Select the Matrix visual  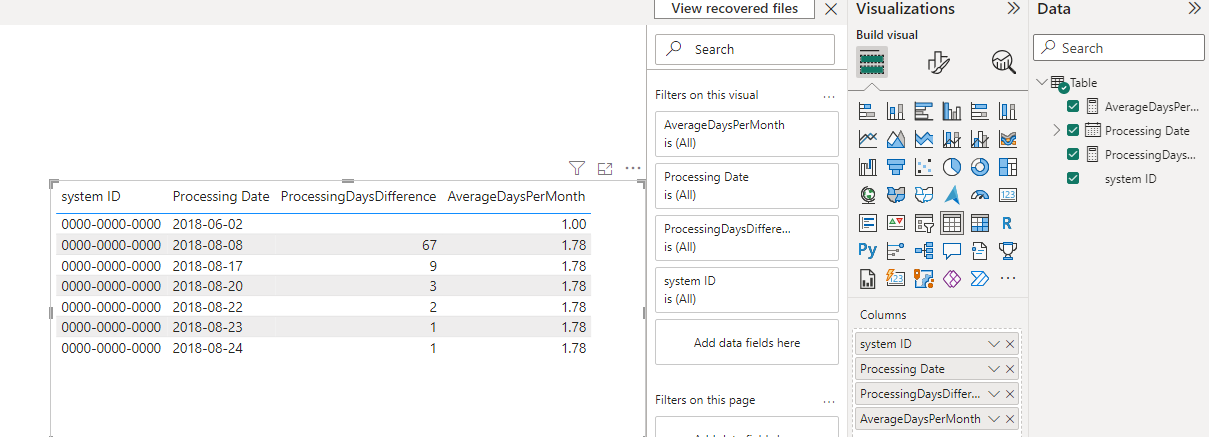[x=979, y=222]
